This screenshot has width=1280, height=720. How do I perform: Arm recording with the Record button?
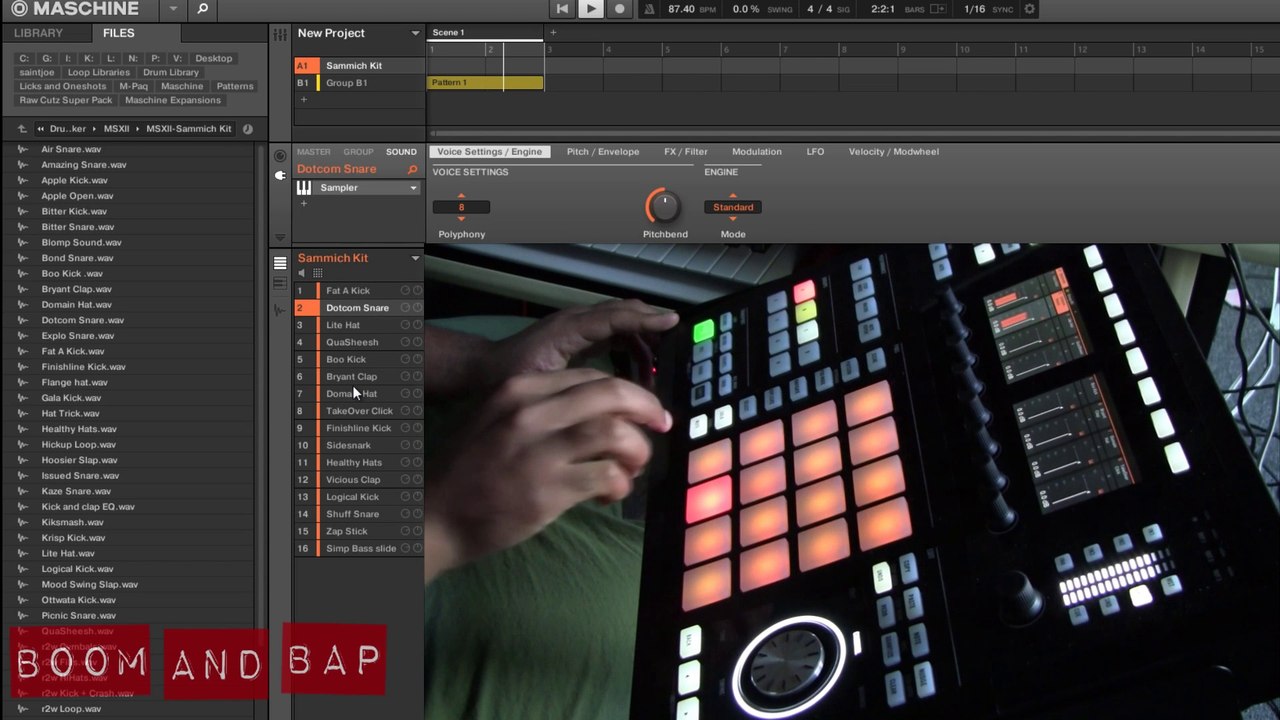coord(620,9)
